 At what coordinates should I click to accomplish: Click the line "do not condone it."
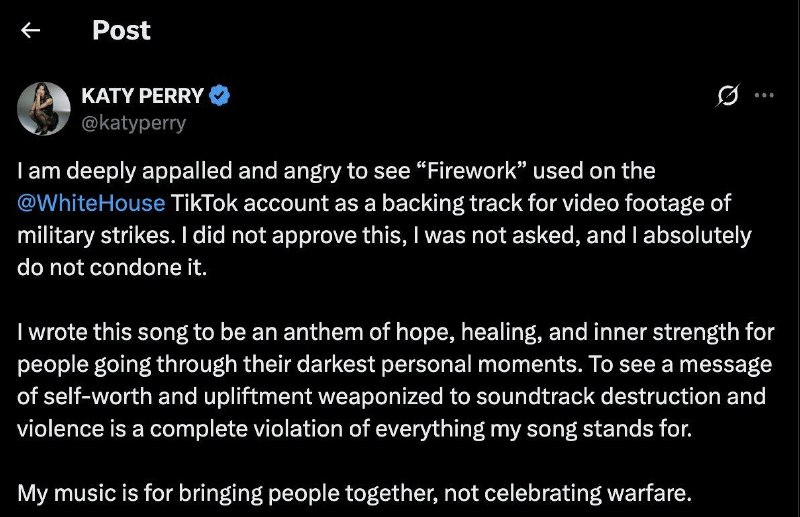click(x=112, y=267)
